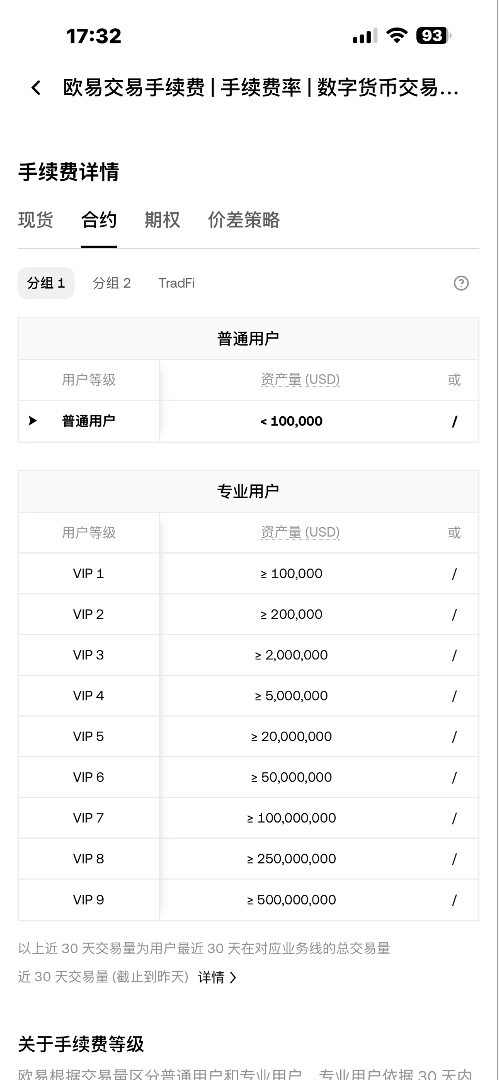Screen dimensions: 498x1080
Task: Switch to the 期权 tab
Action: 162,220
